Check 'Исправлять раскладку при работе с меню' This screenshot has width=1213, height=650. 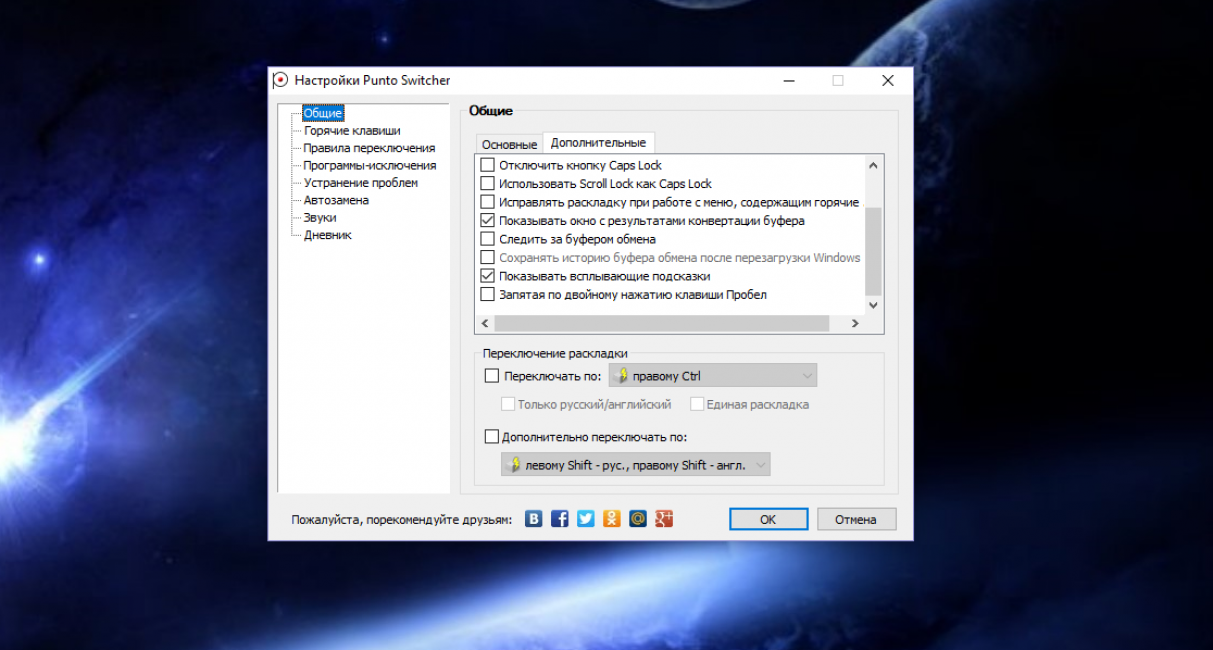point(488,202)
